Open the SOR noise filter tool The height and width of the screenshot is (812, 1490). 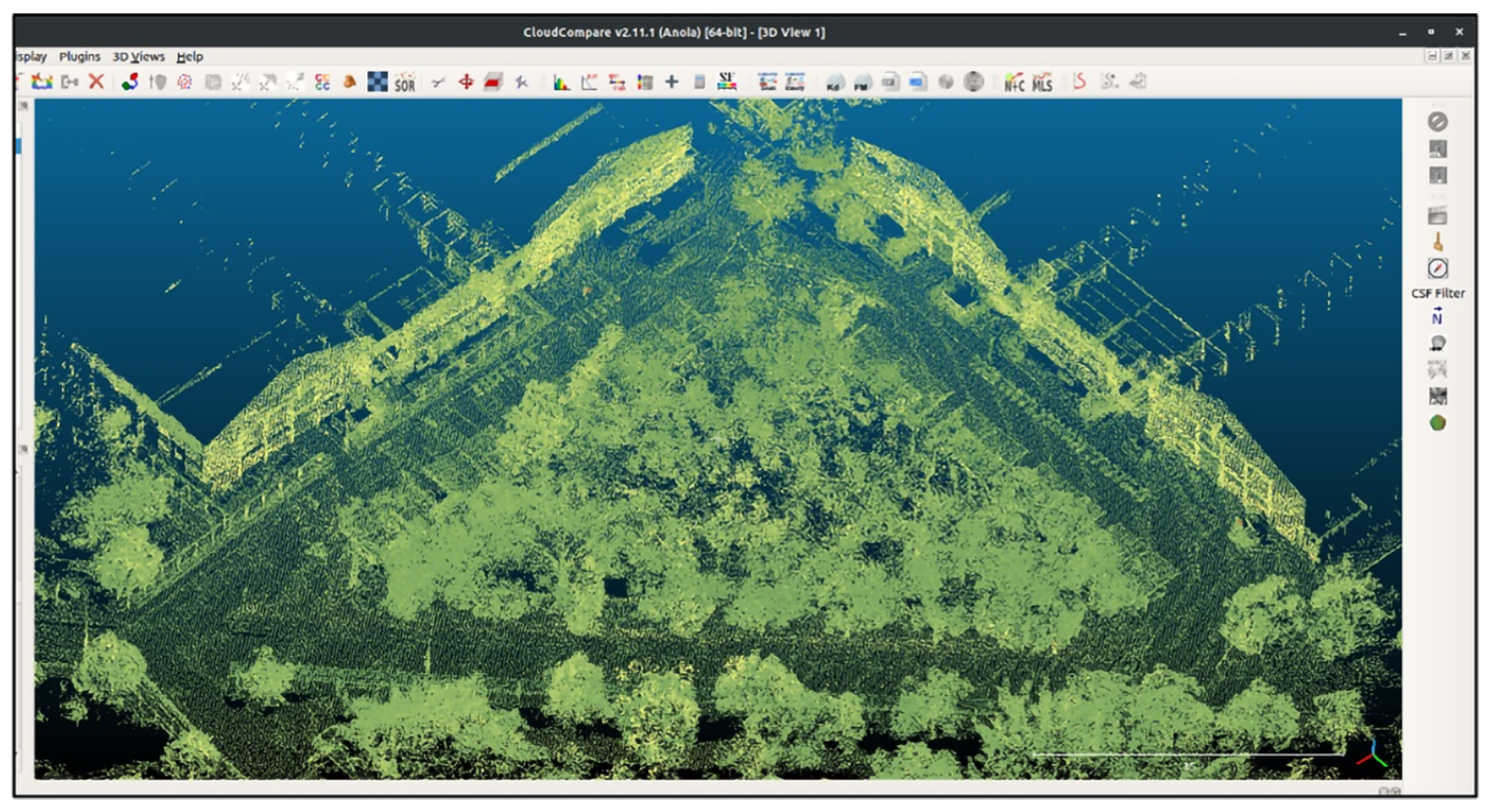click(x=404, y=82)
